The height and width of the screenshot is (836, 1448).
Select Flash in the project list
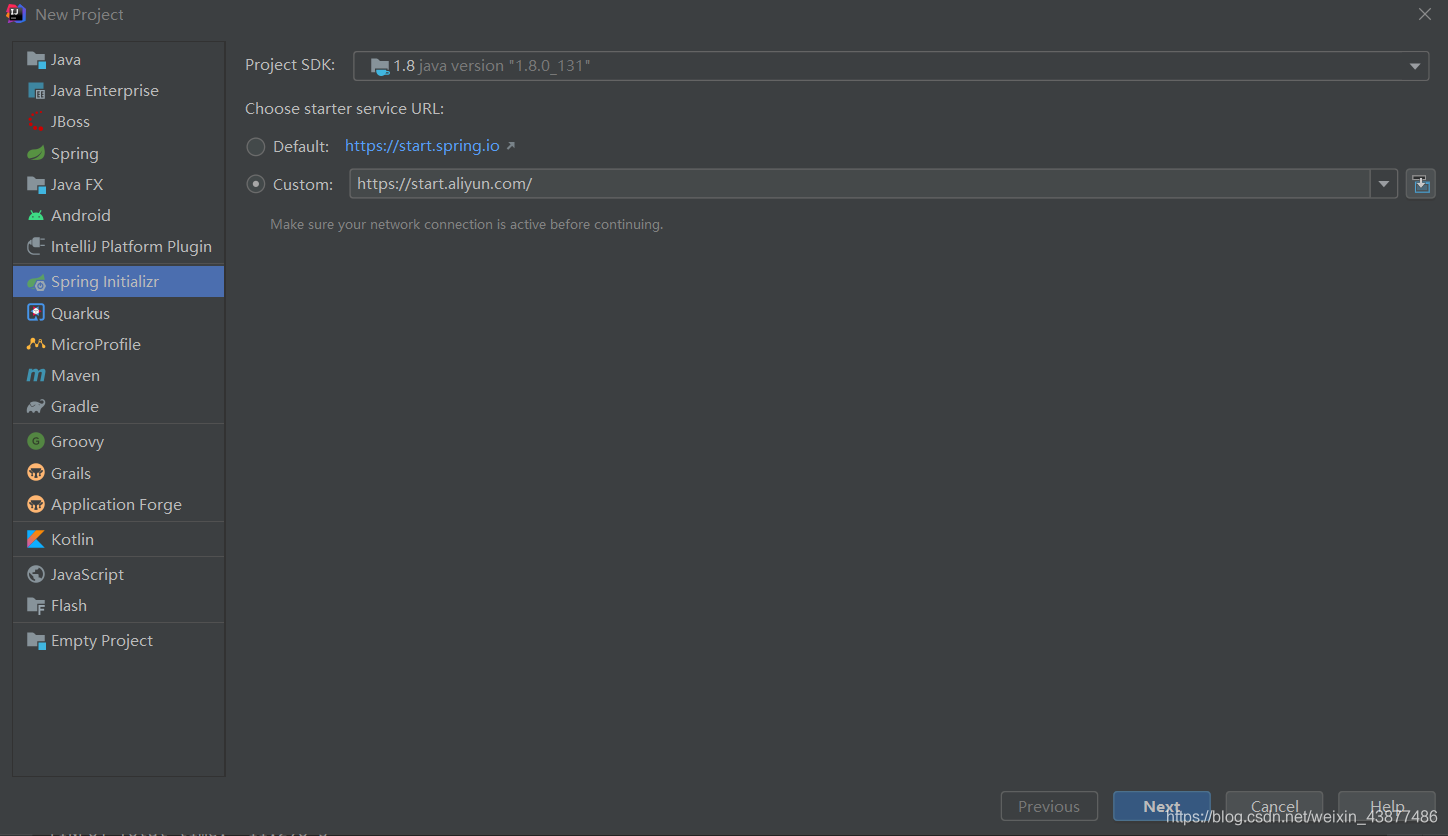click(118, 606)
